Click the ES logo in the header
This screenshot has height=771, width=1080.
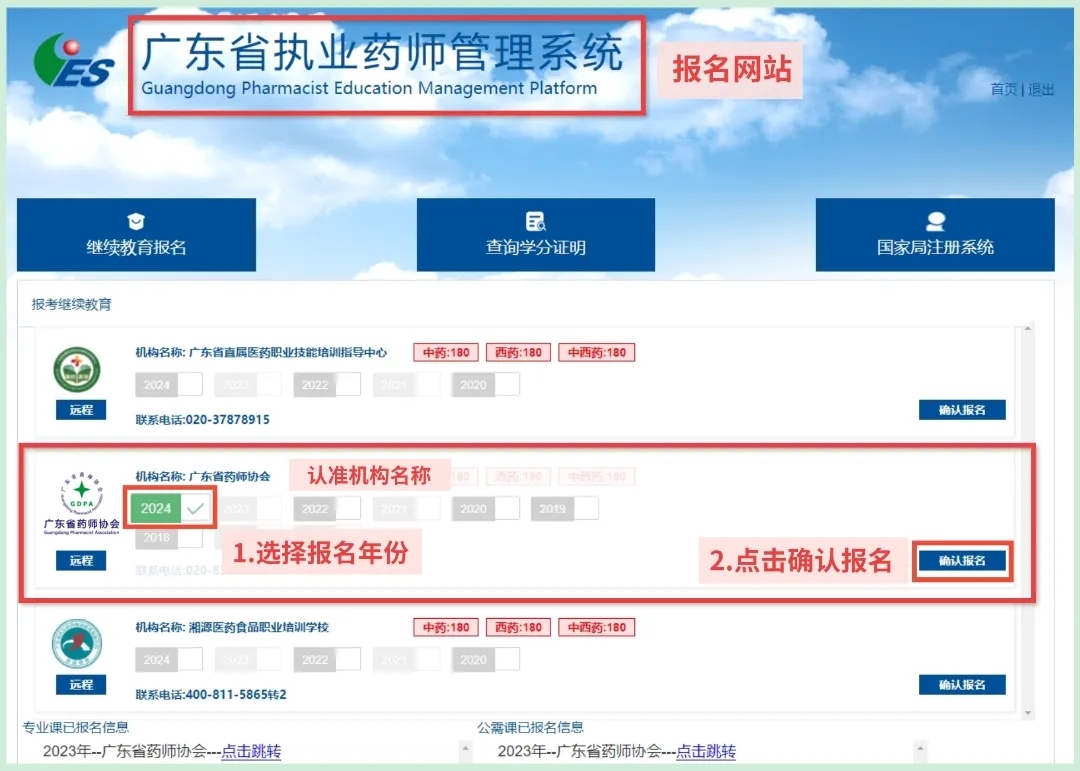(x=73, y=62)
